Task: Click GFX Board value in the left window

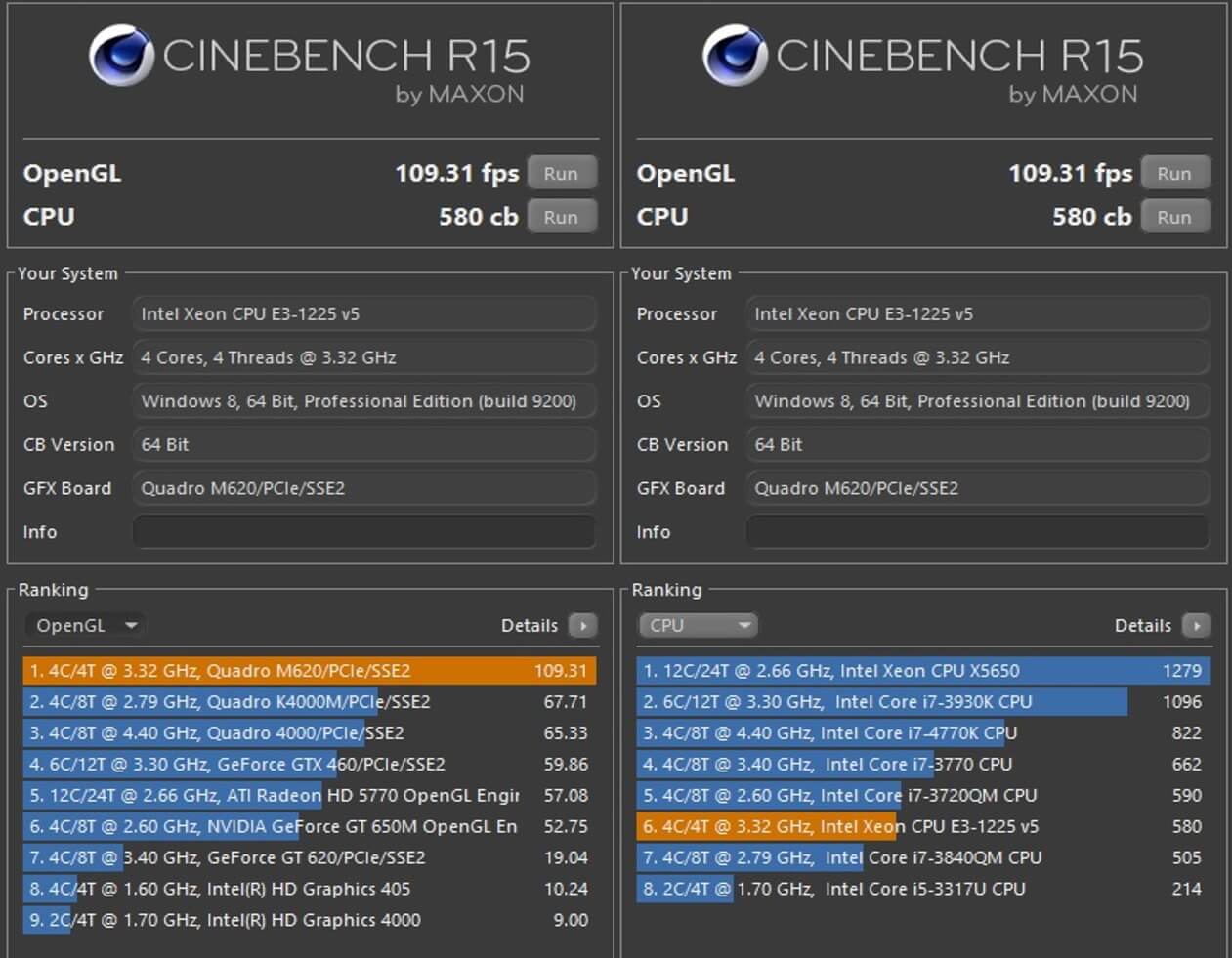Action: pyautogui.click(x=363, y=488)
